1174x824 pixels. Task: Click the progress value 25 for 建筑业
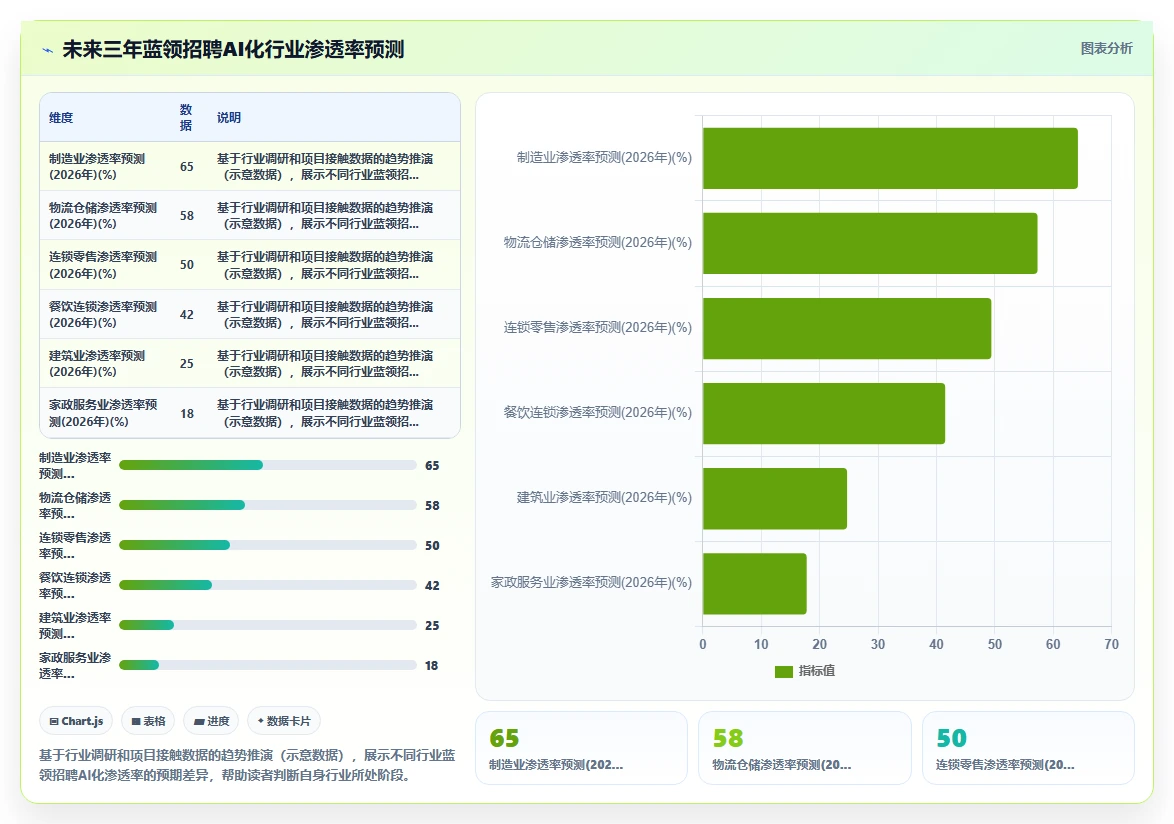tap(432, 626)
